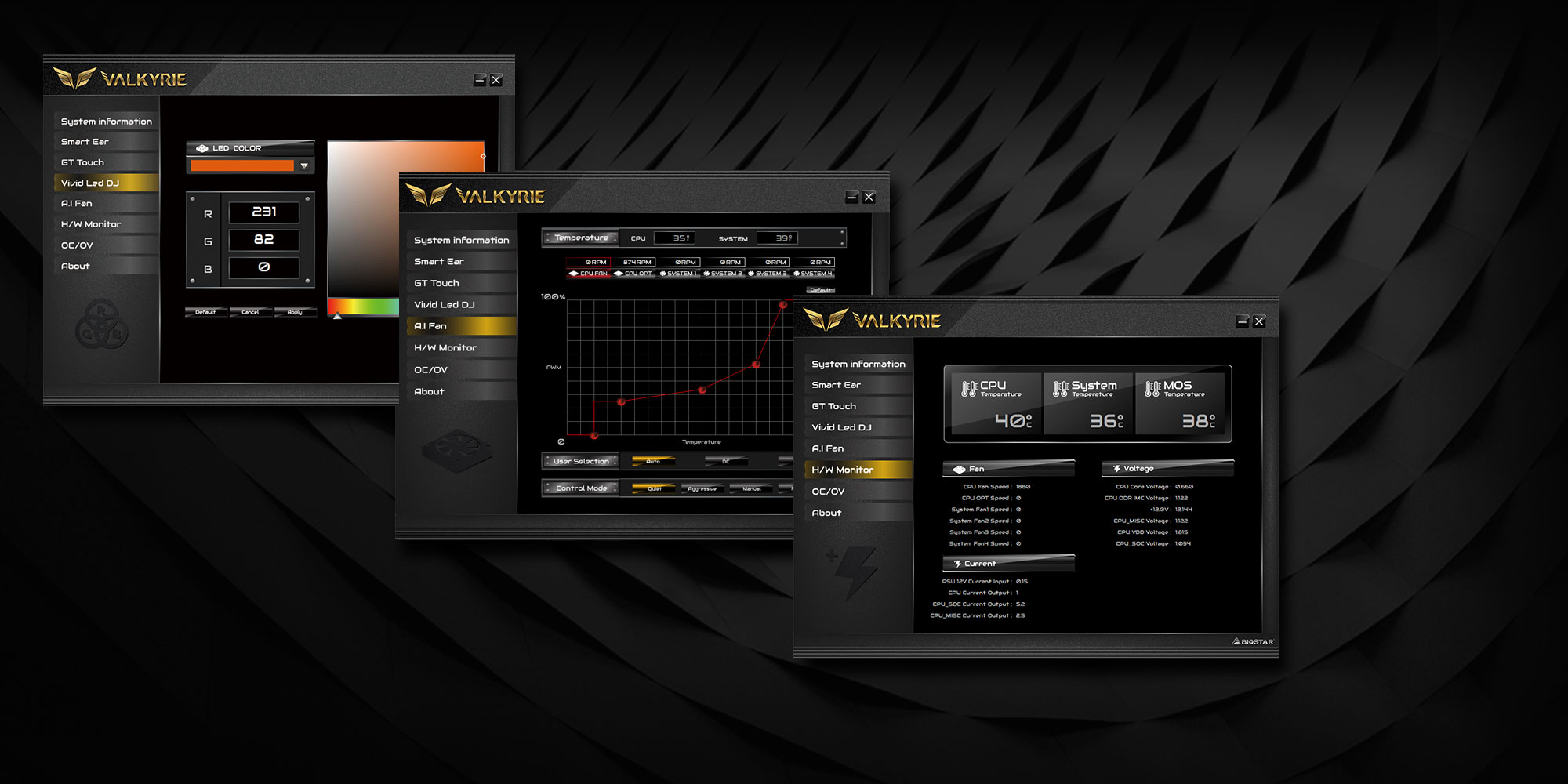Open OC/OV in H/W Monitor window
This screenshot has width=1568, height=784.
(x=858, y=492)
